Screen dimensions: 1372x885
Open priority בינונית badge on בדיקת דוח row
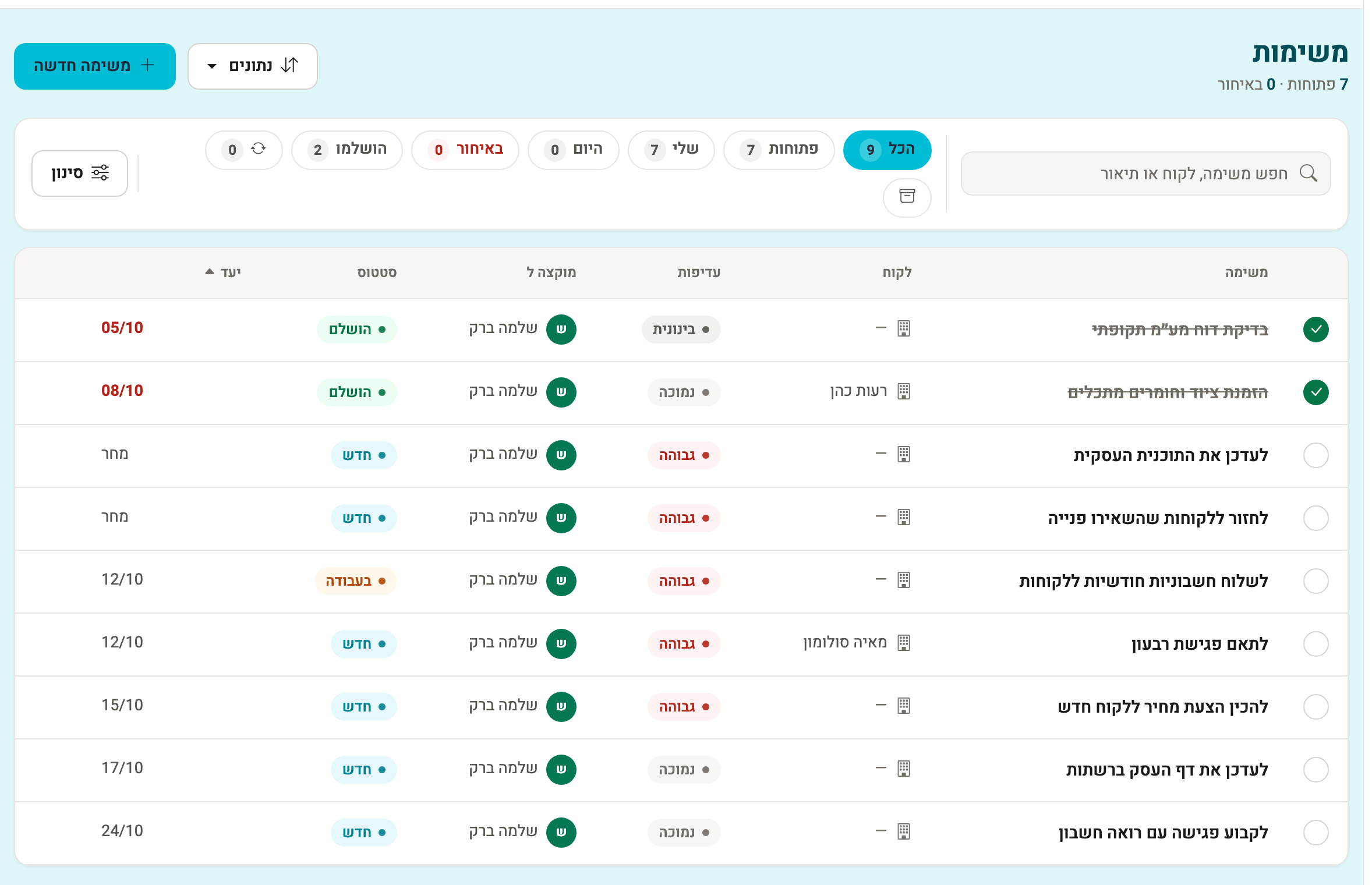(681, 330)
